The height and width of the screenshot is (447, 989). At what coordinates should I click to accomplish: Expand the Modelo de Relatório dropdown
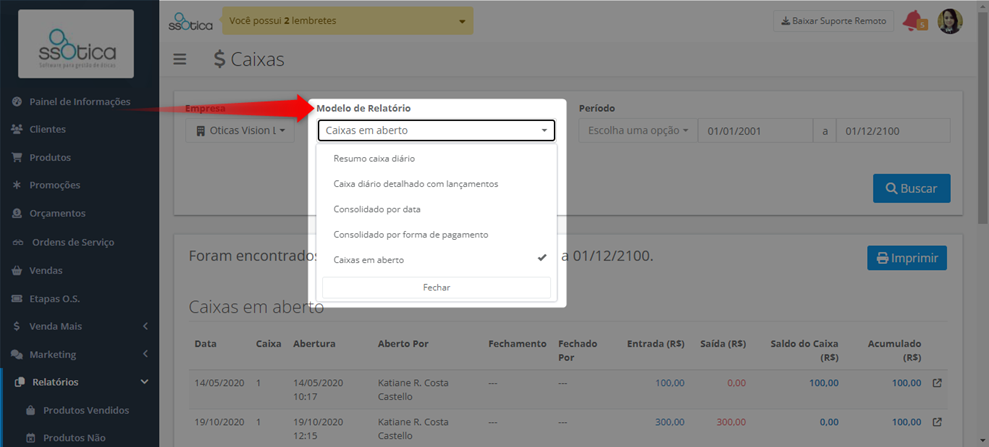pyautogui.click(x=436, y=131)
